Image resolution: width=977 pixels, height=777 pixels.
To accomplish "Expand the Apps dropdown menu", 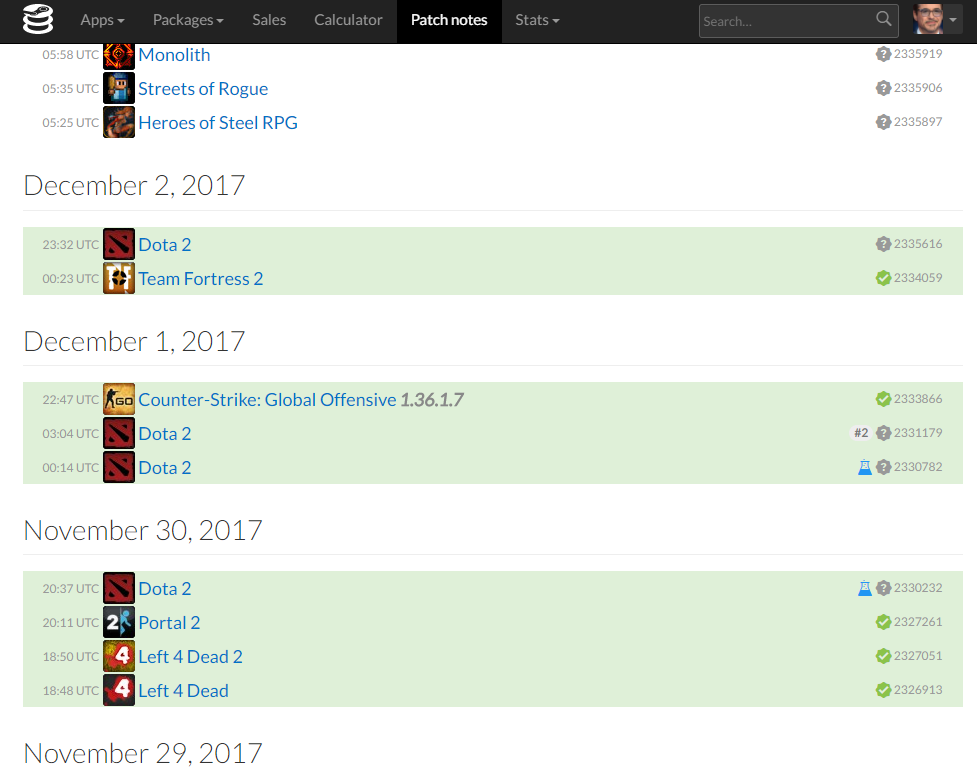I will point(102,20).
